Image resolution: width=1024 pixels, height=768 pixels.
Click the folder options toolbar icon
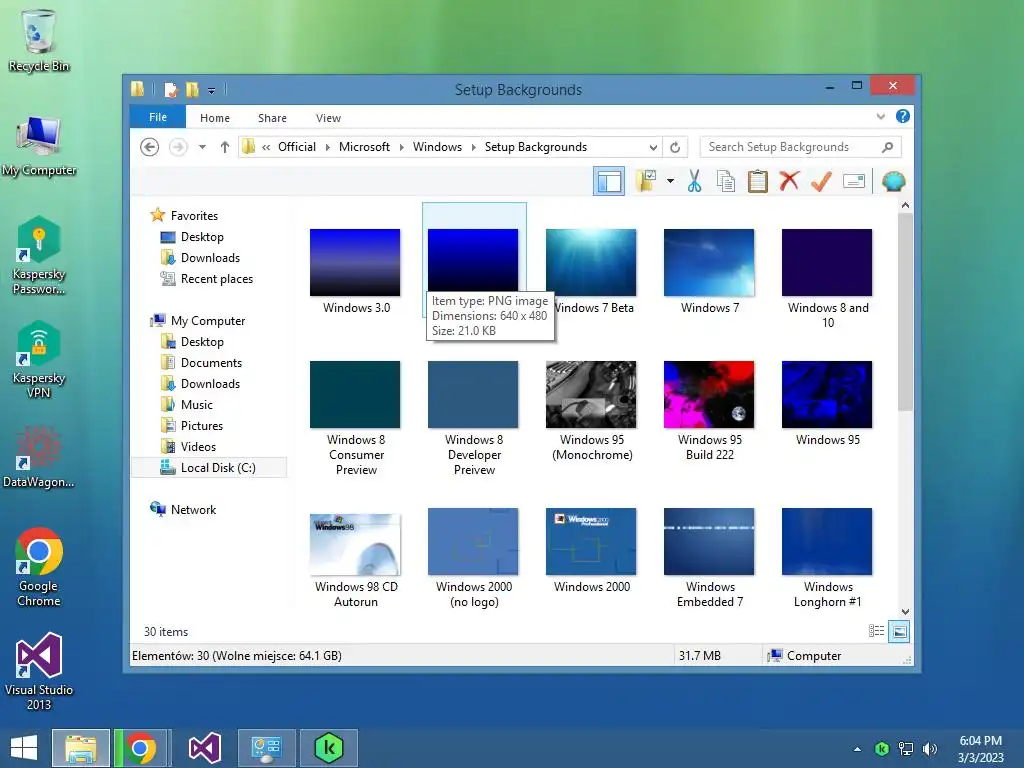[646, 181]
